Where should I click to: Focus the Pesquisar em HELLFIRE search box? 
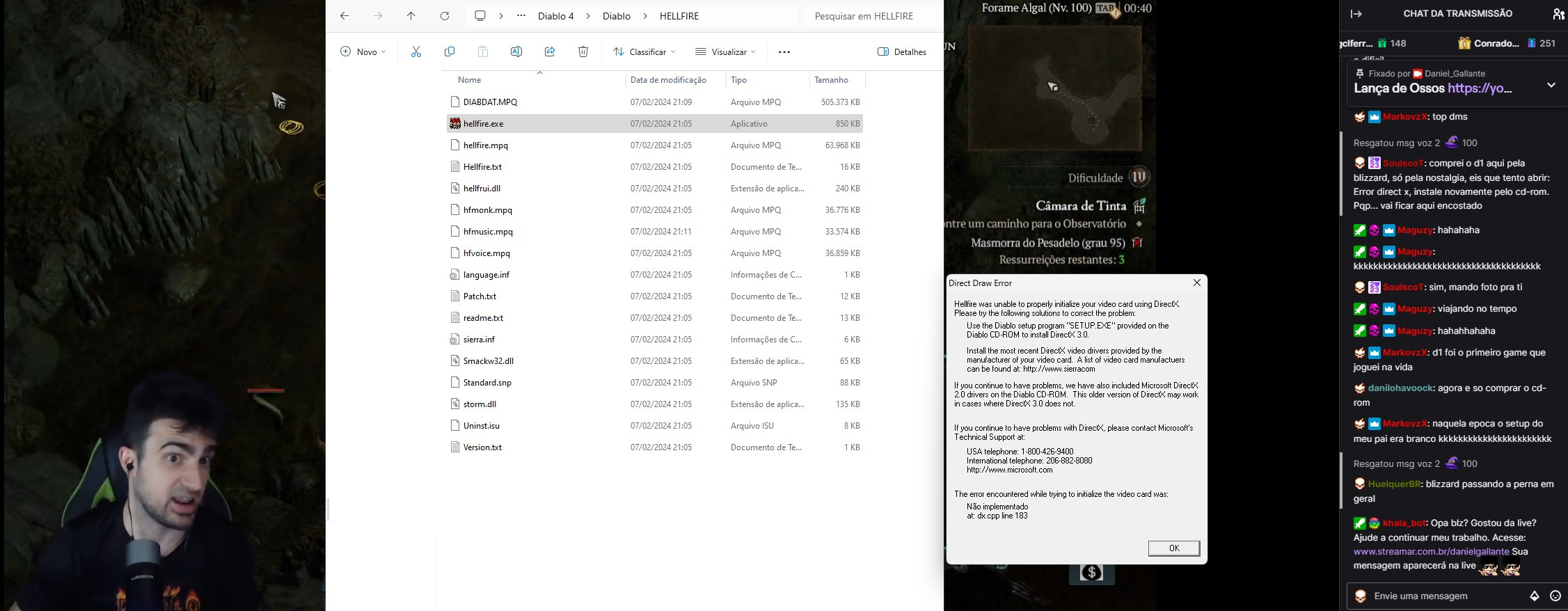[873, 16]
